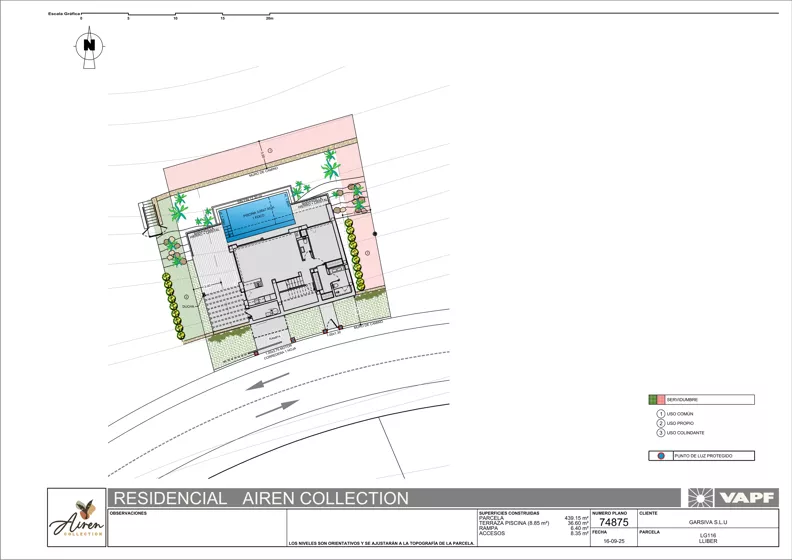Click the interior staircase inside the house
The height and width of the screenshot is (560, 792).
296,286
